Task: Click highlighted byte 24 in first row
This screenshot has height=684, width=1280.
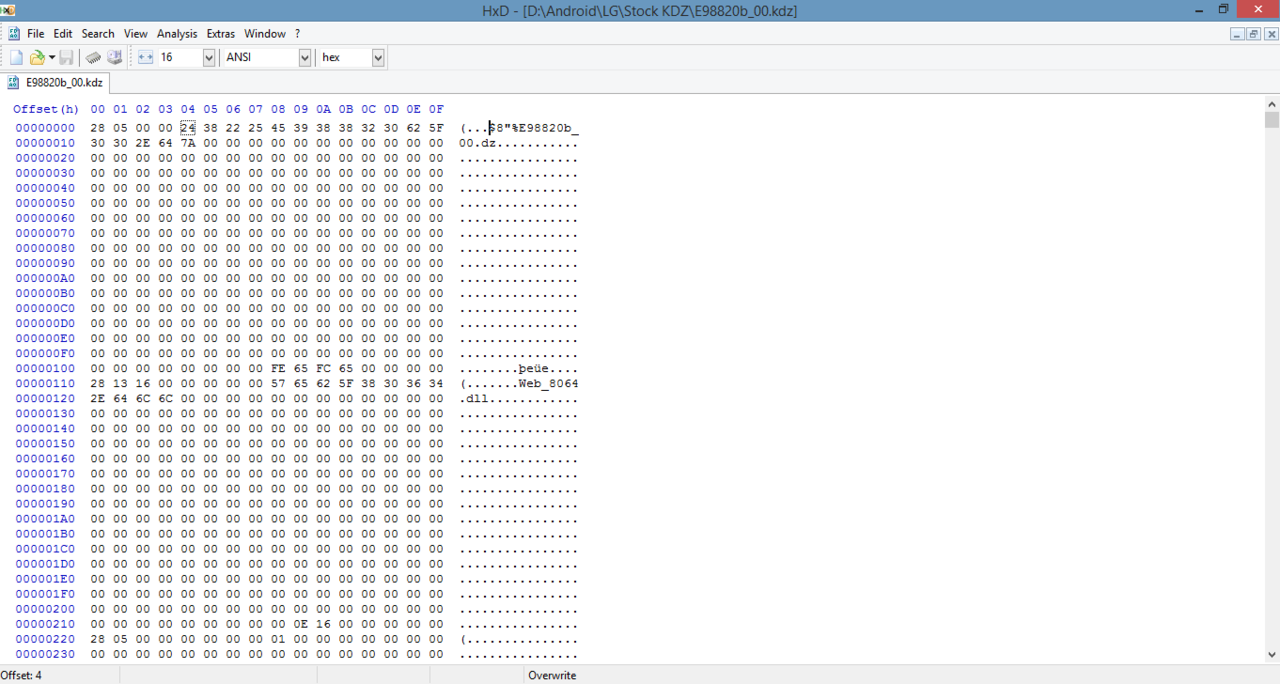Action: [188, 128]
